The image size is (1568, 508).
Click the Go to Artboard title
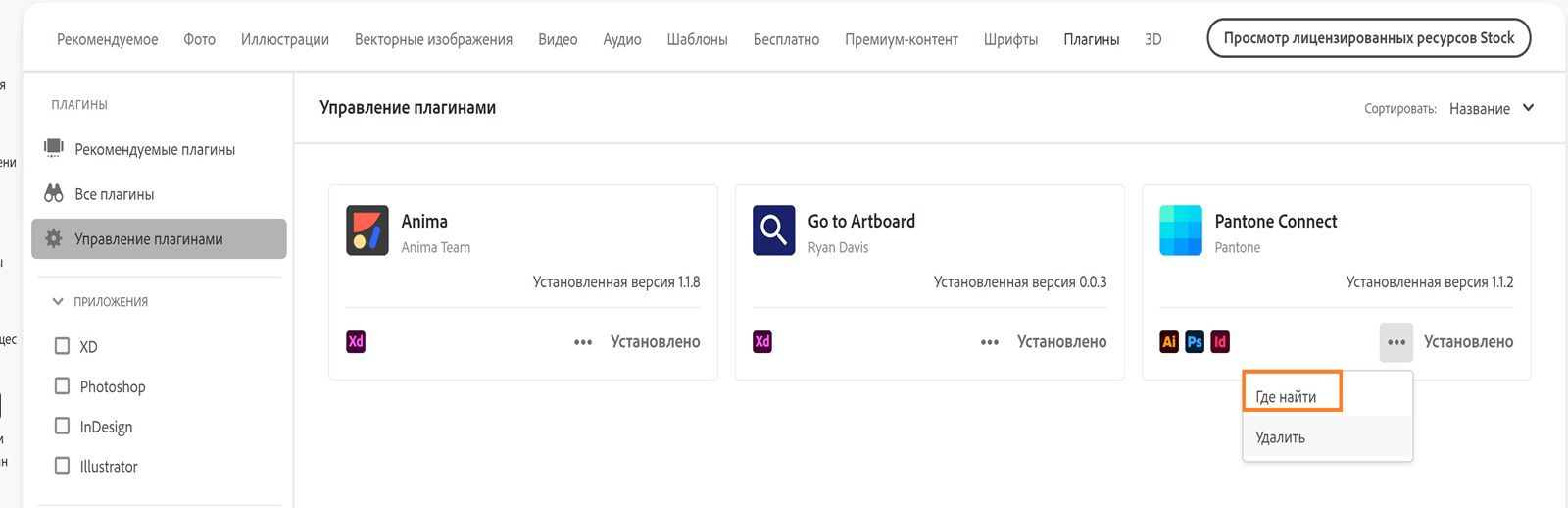[x=861, y=222]
